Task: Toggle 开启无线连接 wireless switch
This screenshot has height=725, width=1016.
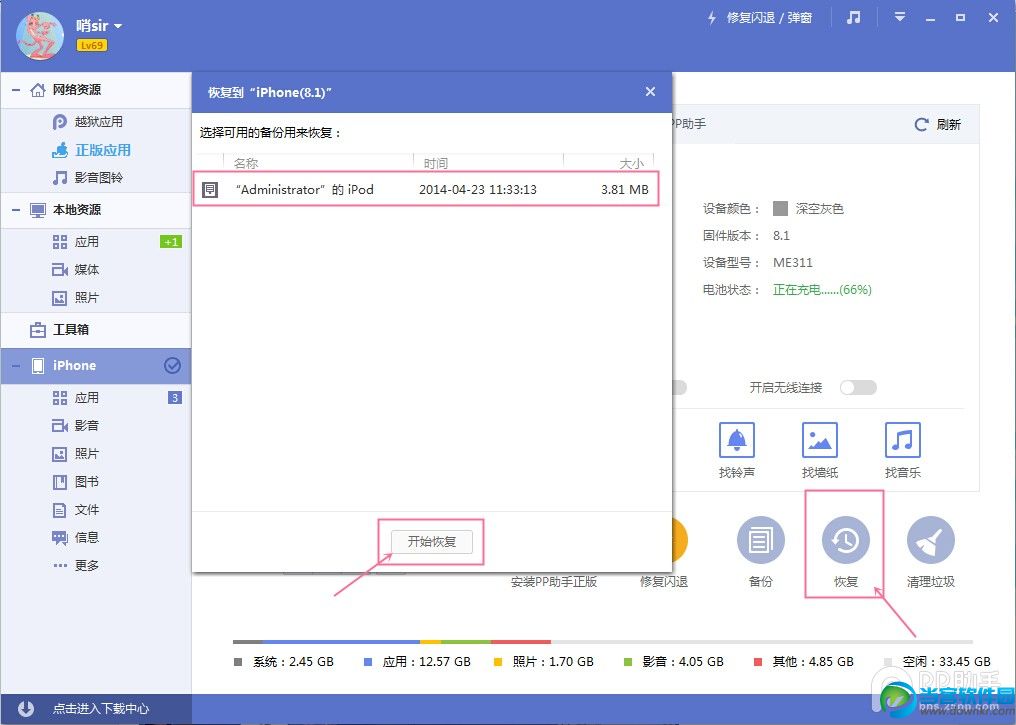Action: [x=858, y=387]
